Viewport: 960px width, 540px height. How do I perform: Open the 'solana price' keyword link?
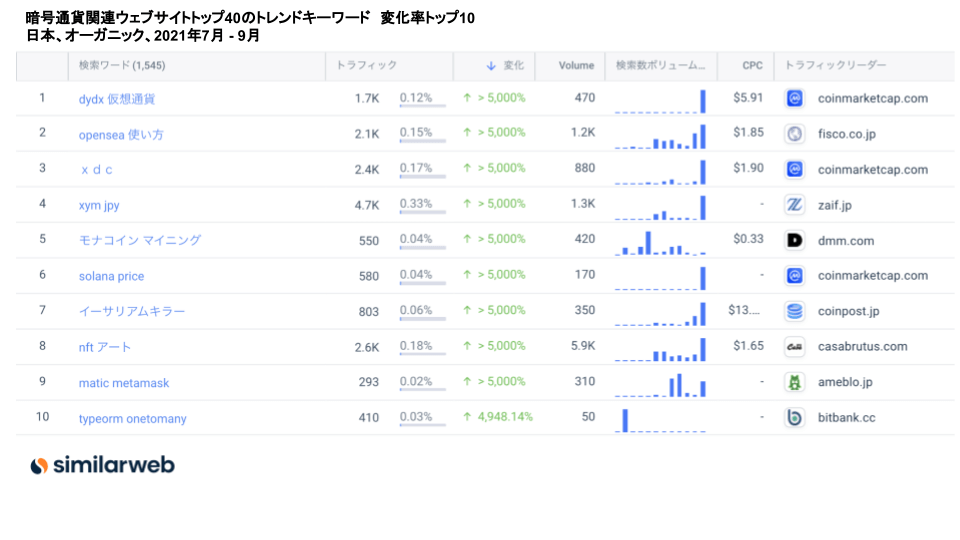pos(111,276)
